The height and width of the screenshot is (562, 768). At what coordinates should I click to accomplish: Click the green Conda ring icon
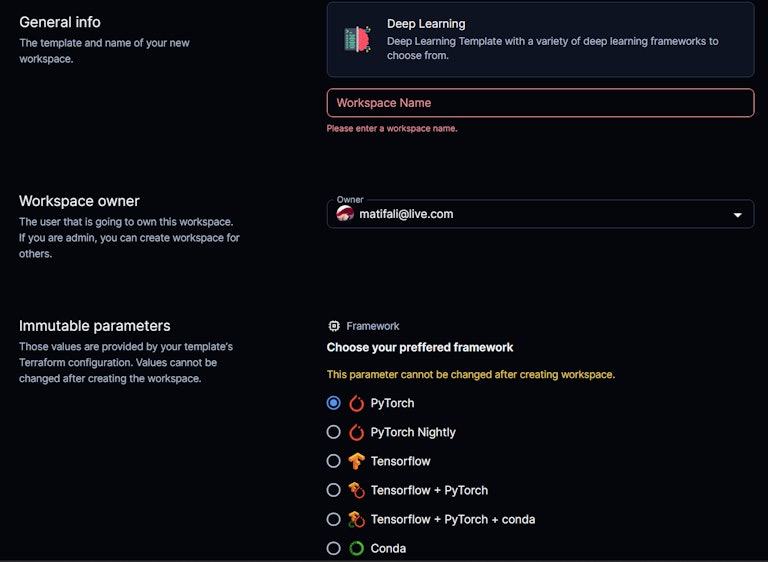(x=357, y=549)
